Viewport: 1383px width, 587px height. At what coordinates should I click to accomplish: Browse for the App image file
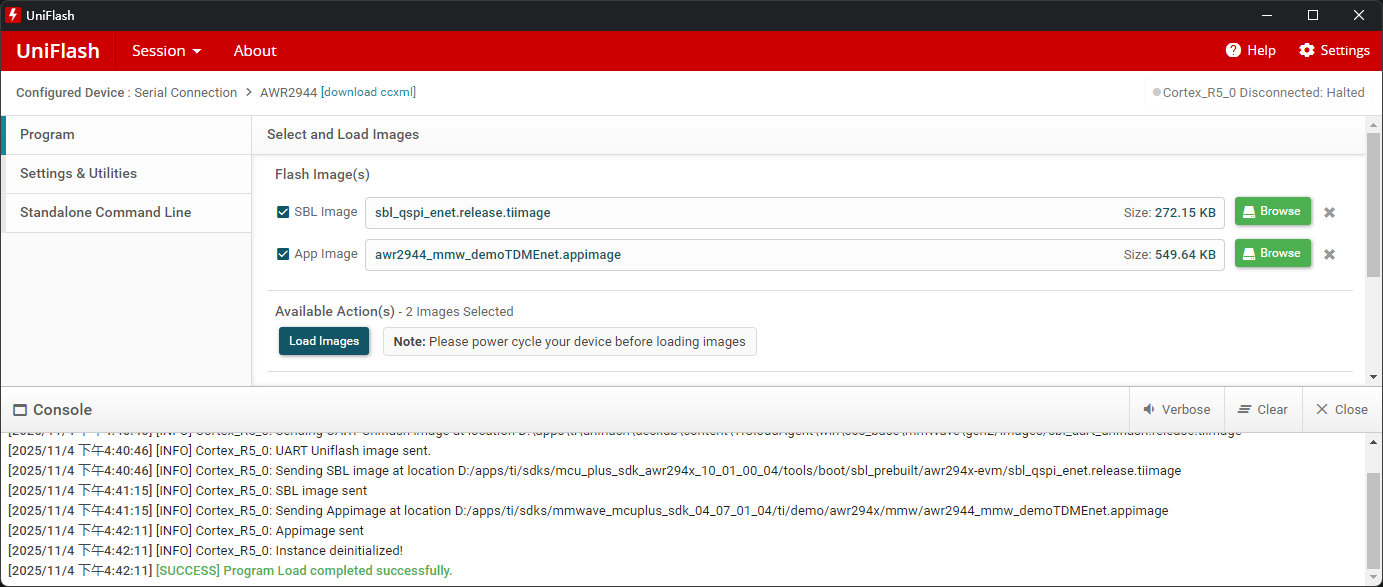pos(1272,254)
